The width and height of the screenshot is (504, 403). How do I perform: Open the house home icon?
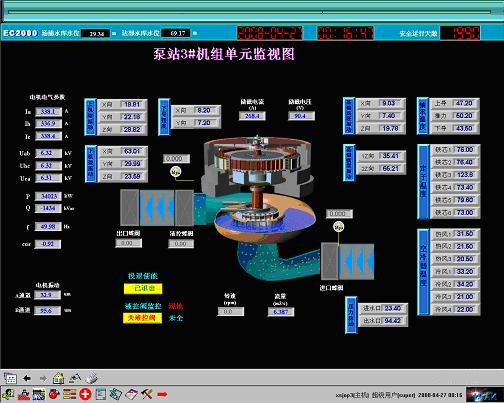(x=59, y=378)
